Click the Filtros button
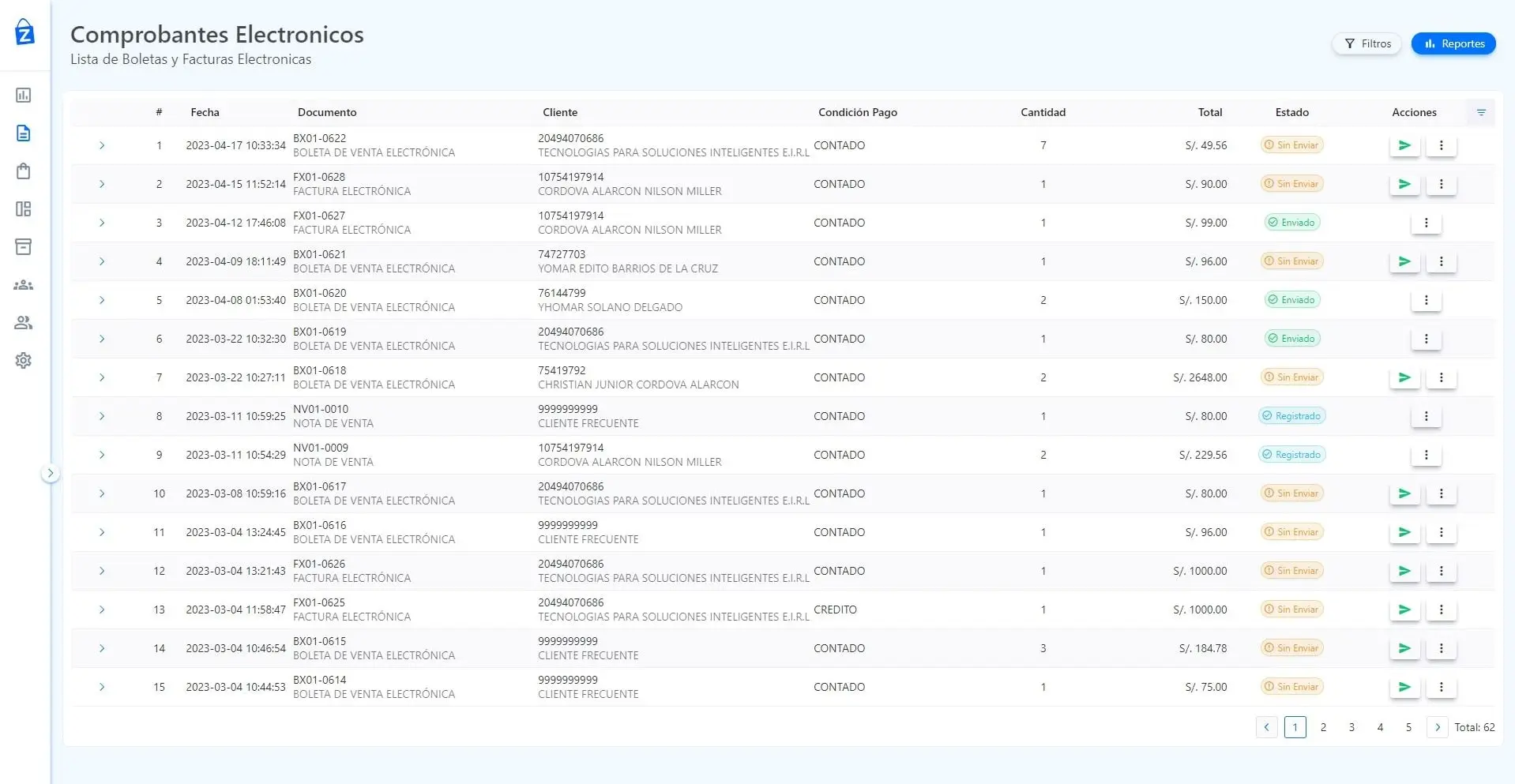This screenshot has height=784, width=1515. point(1367,43)
